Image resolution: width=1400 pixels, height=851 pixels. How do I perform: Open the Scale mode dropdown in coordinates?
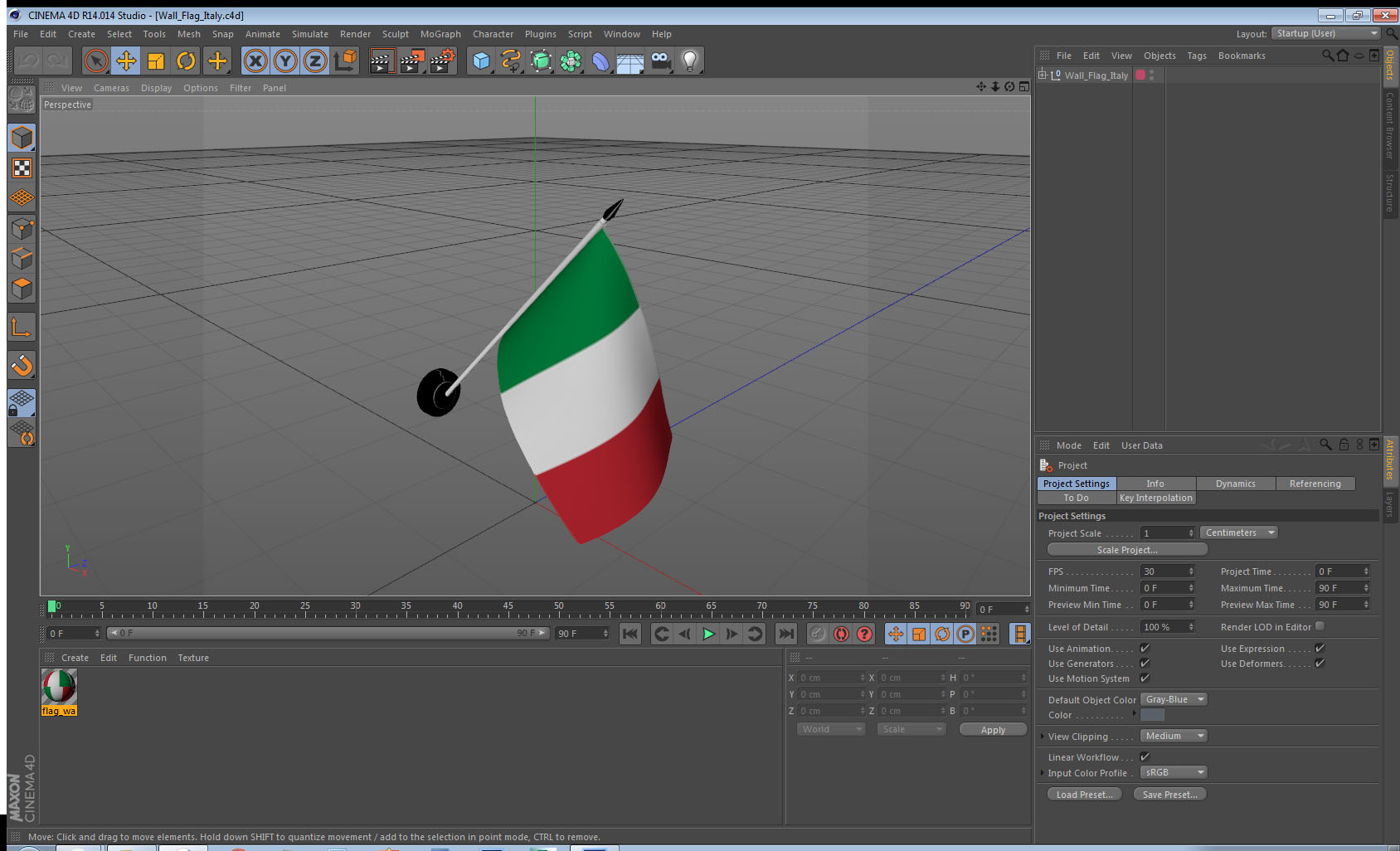[911, 729]
